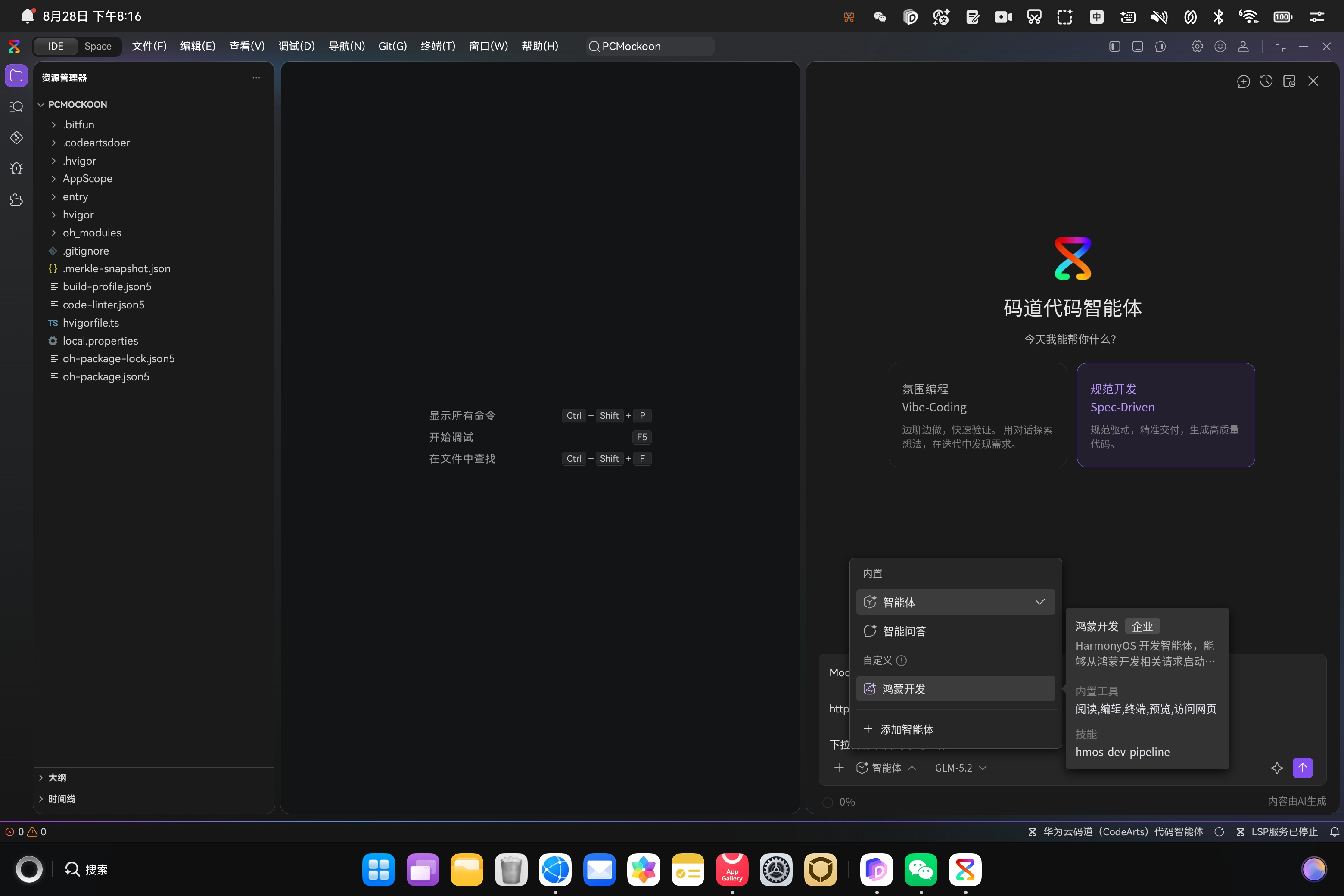1344x896 pixels.
Task: Choose the 氛围编程 Vibe-Coding card
Action: (x=977, y=415)
